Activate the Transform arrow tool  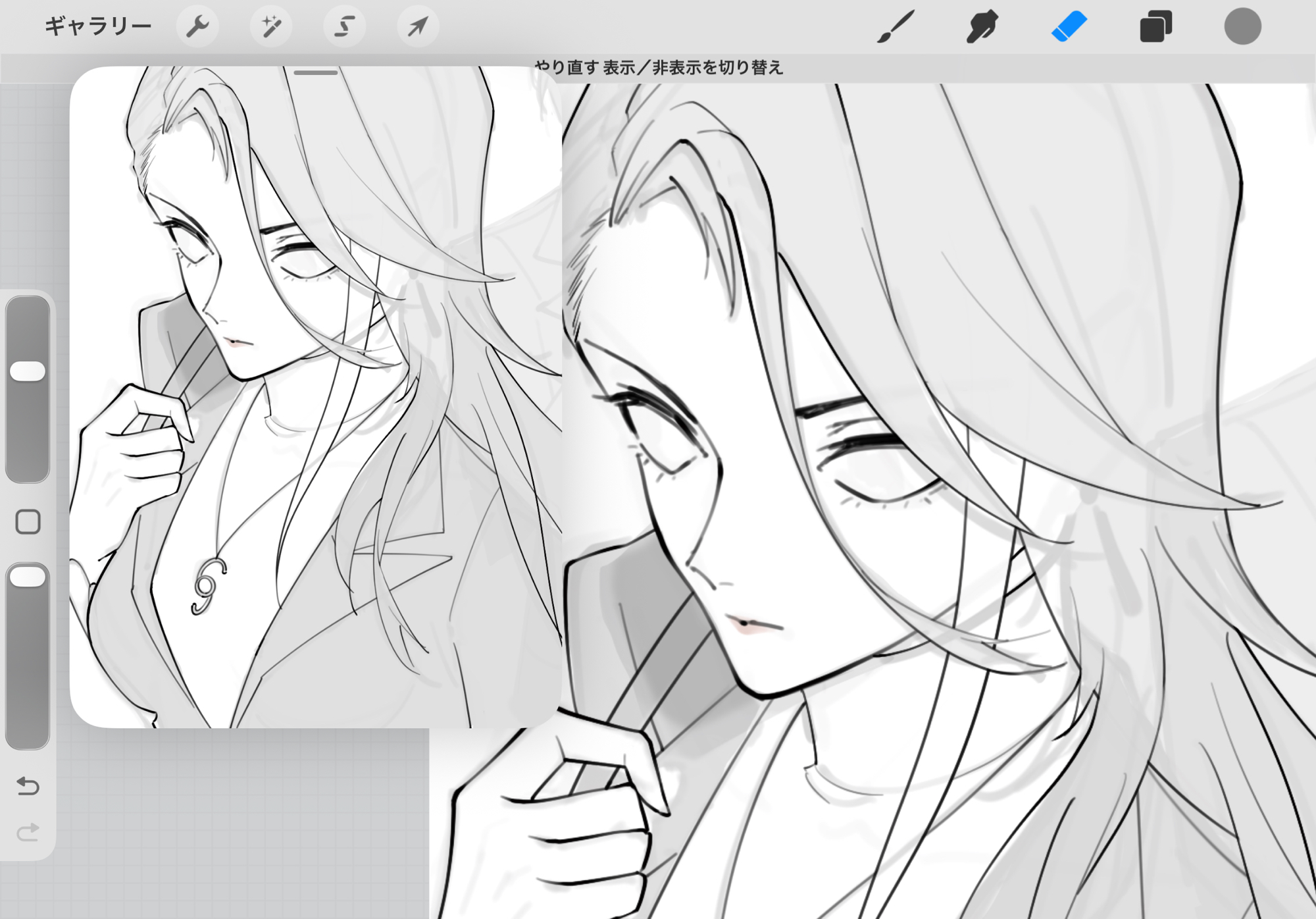point(418,27)
